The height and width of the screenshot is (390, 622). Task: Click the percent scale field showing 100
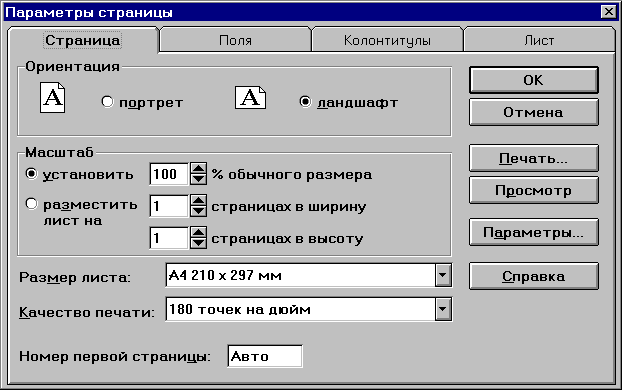coord(169,174)
